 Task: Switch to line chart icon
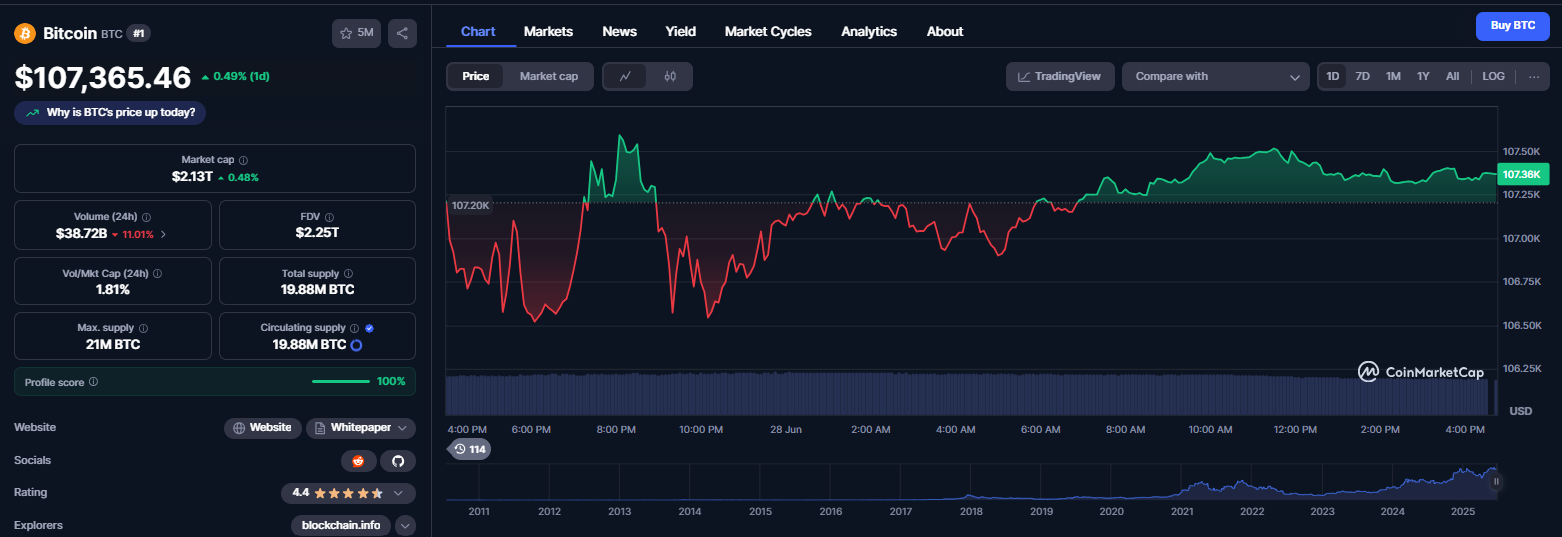625,76
